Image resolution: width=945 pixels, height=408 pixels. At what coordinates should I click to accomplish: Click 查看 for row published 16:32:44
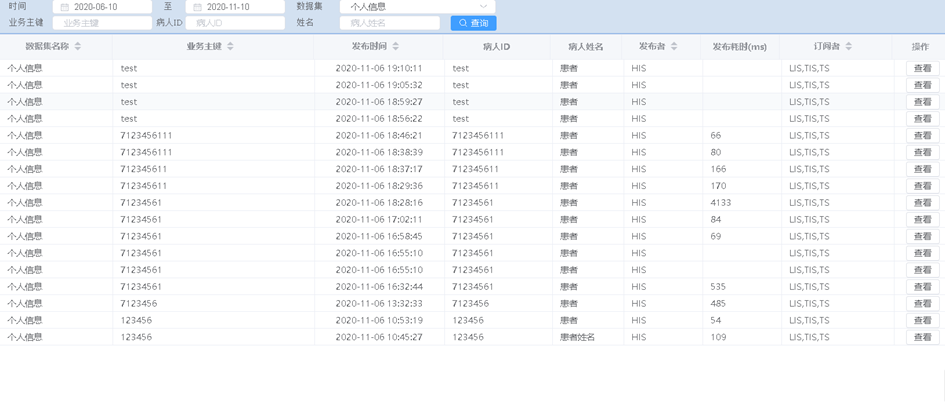click(x=923, y=287)
